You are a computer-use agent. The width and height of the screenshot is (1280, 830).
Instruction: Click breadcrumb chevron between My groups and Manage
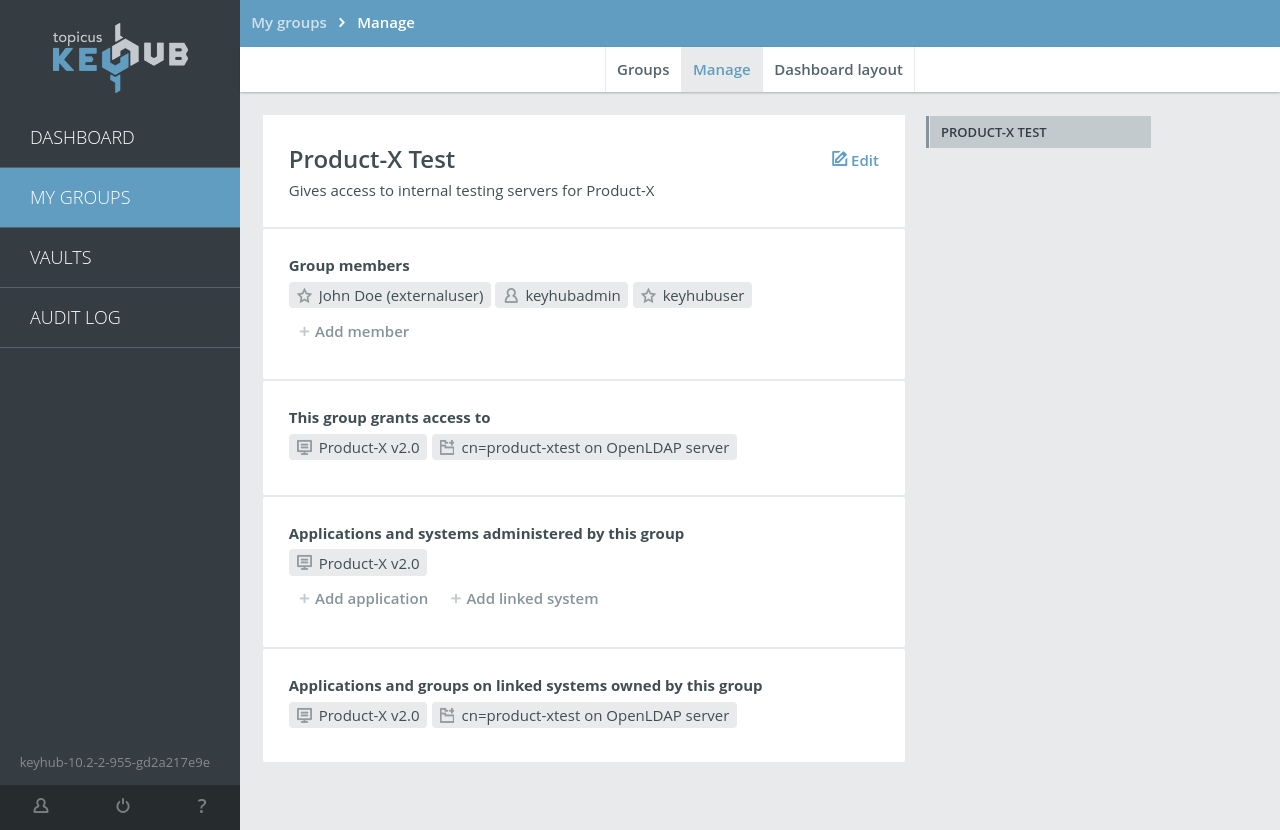pyautogui.click(x=342, y=22)
